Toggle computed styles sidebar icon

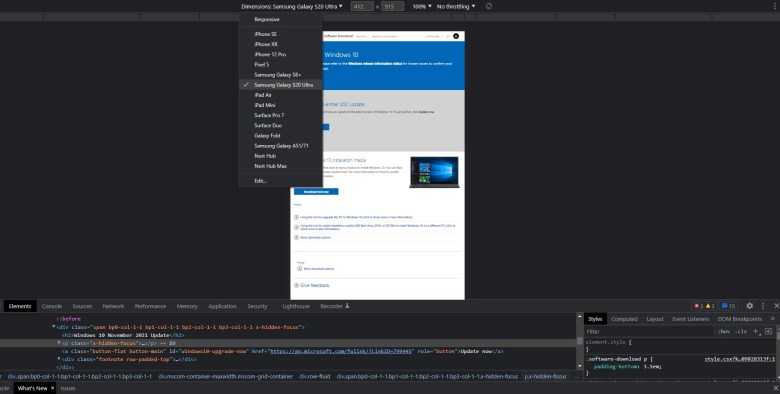(769, 331)
